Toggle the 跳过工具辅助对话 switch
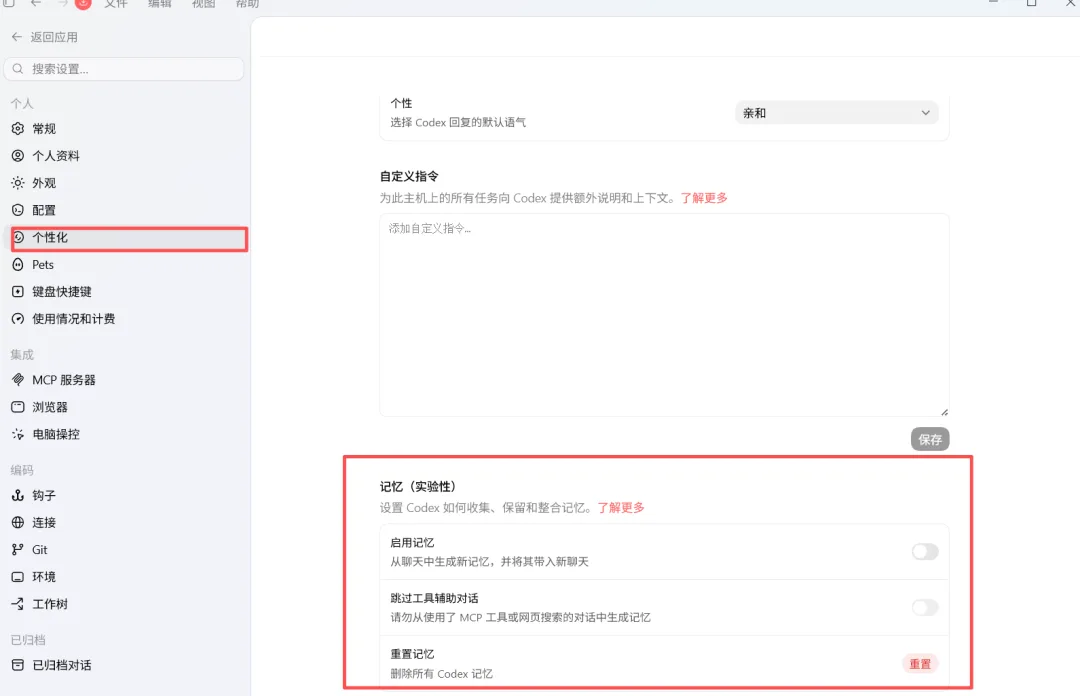Viewport: 1080px width, 696px height. coord(924,607)
